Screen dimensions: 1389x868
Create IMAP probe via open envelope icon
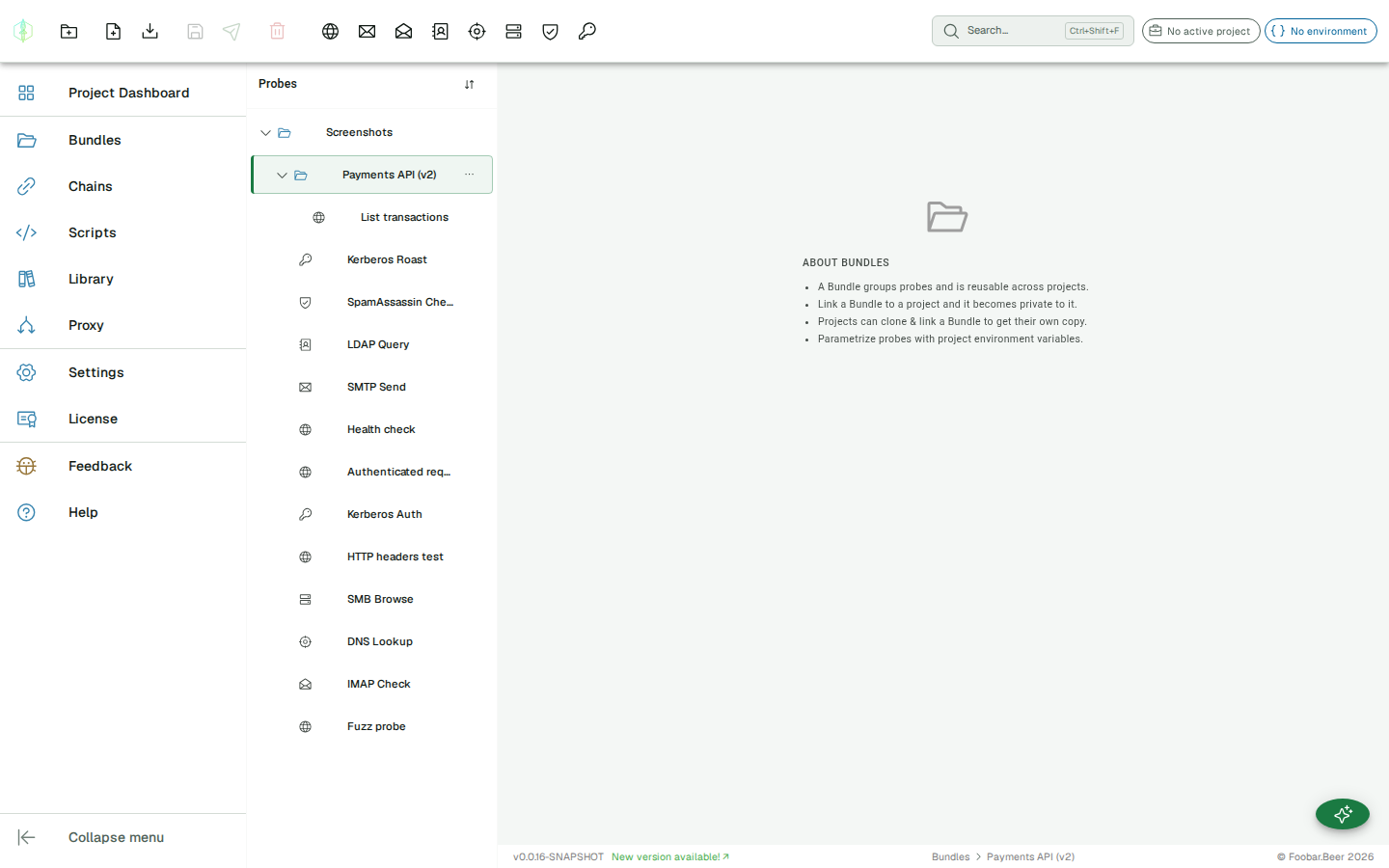point(403,31)
